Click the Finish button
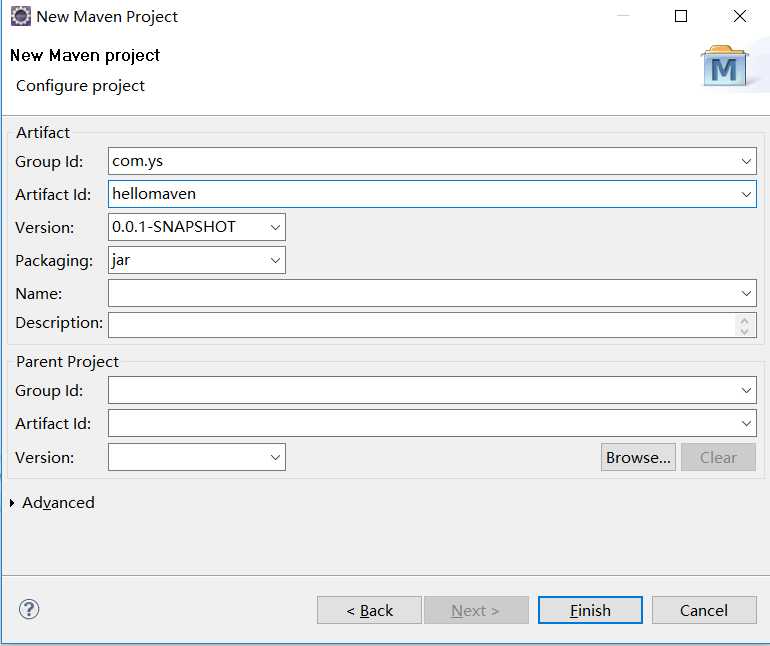This screenshot has width=770, height=646. (x=590, y=610)
